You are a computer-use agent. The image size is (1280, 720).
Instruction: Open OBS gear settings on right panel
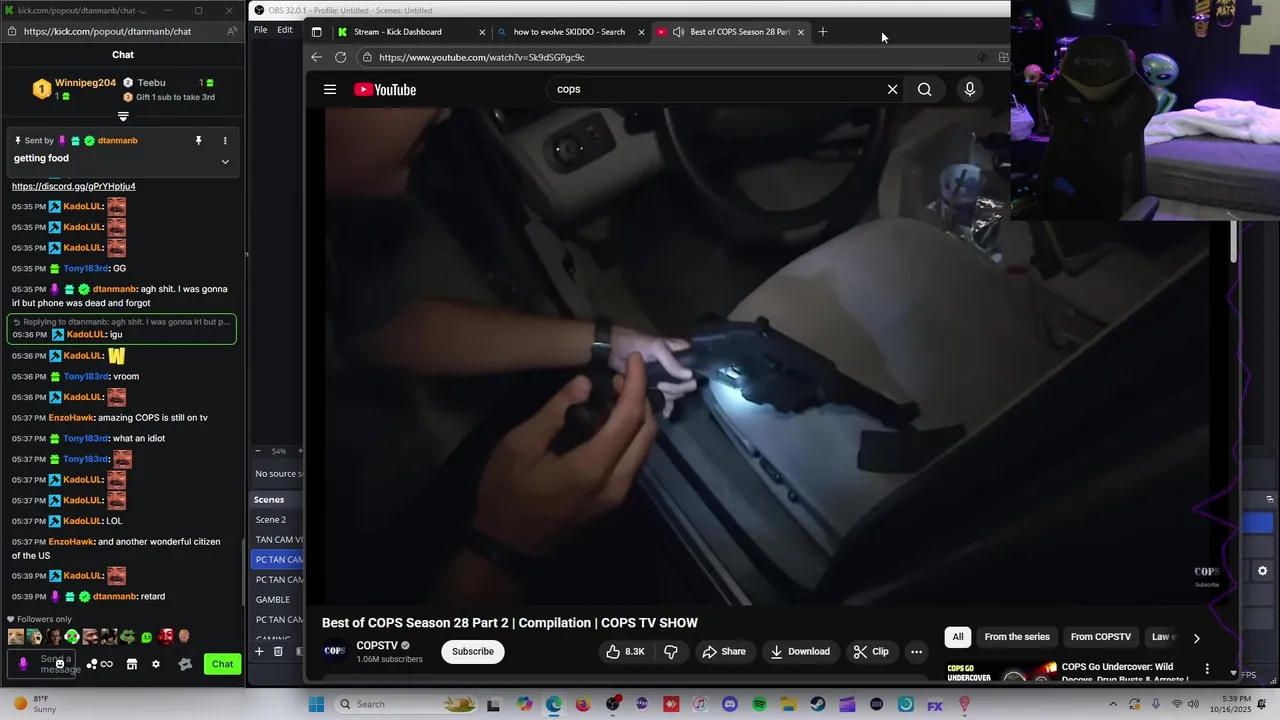[1263, 571]
